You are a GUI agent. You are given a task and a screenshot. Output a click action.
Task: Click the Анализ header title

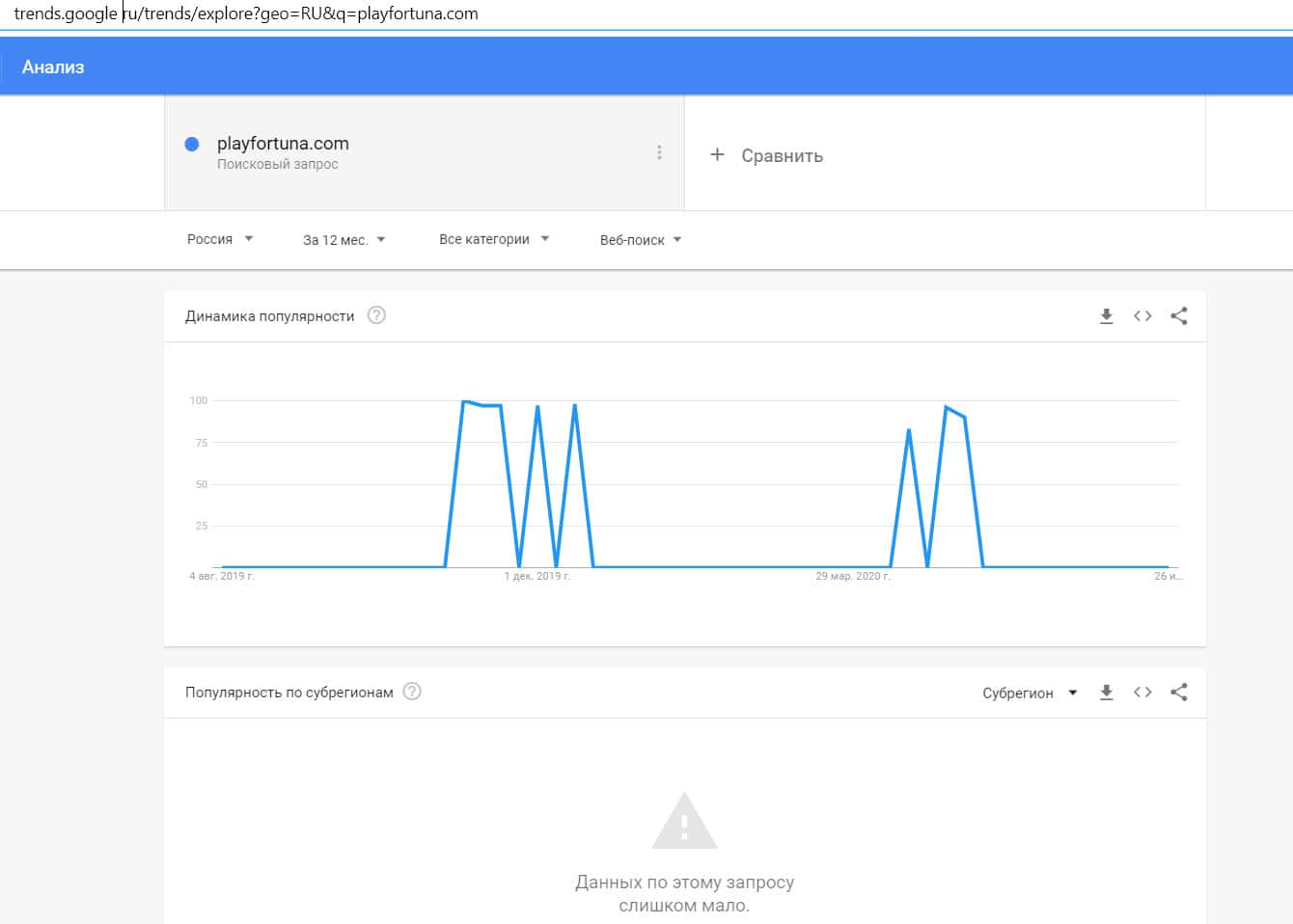53,68
